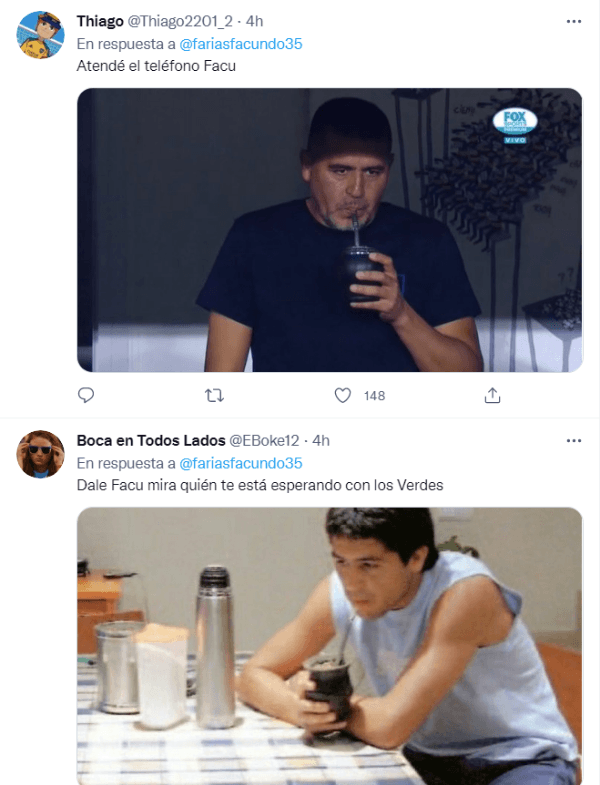Enlarge the image of man with thermos
The width and height of the screenshot is (600, 785).
[330, 646]
